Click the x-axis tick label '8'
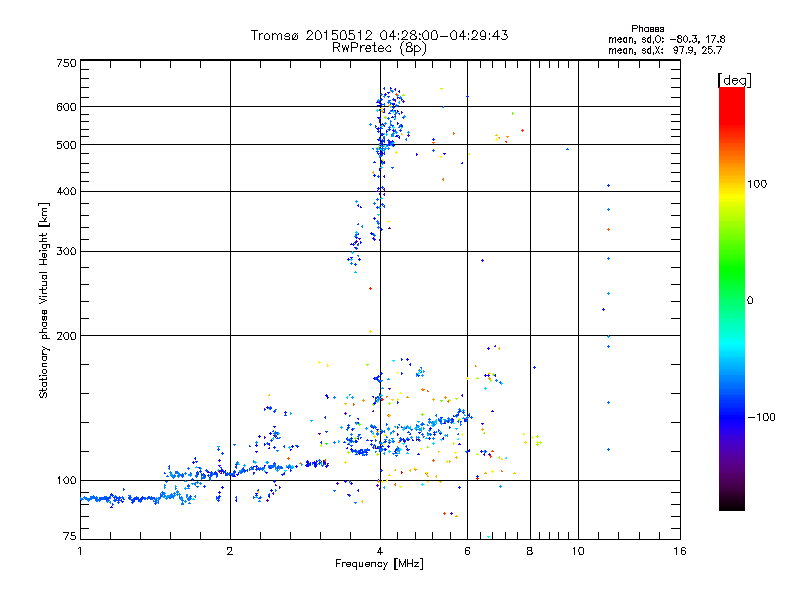 (530, 551)
